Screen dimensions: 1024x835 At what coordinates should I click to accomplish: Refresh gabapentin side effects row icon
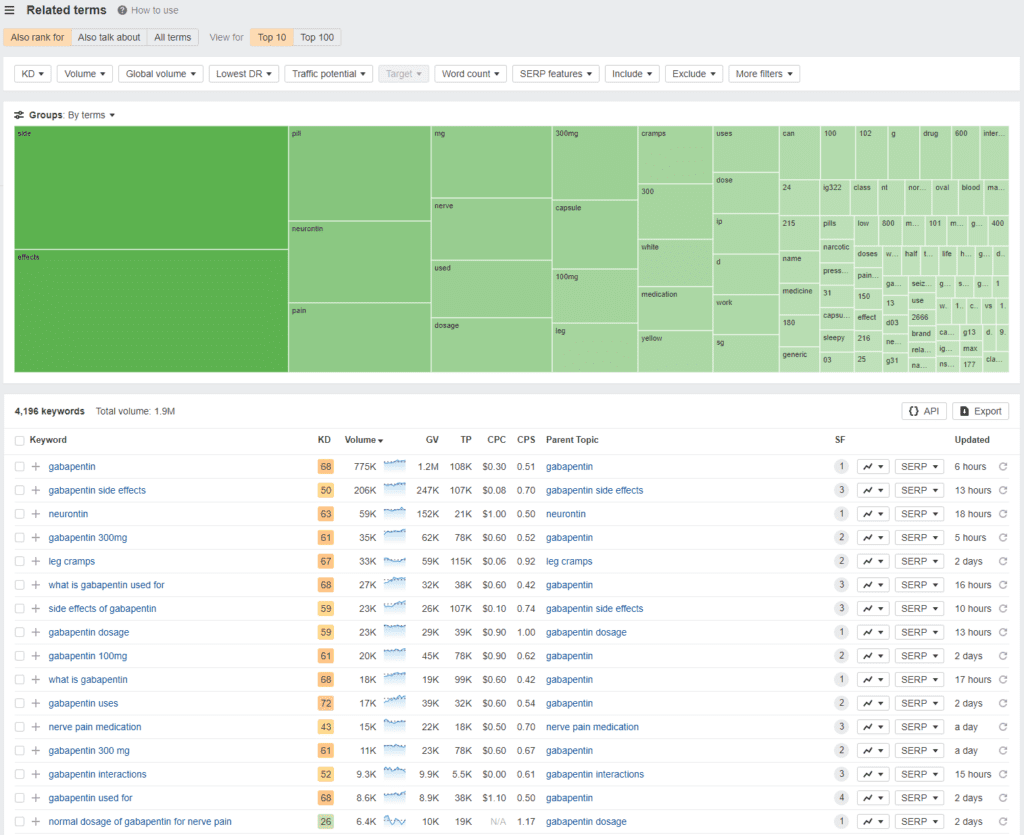tap(1003, 490)
